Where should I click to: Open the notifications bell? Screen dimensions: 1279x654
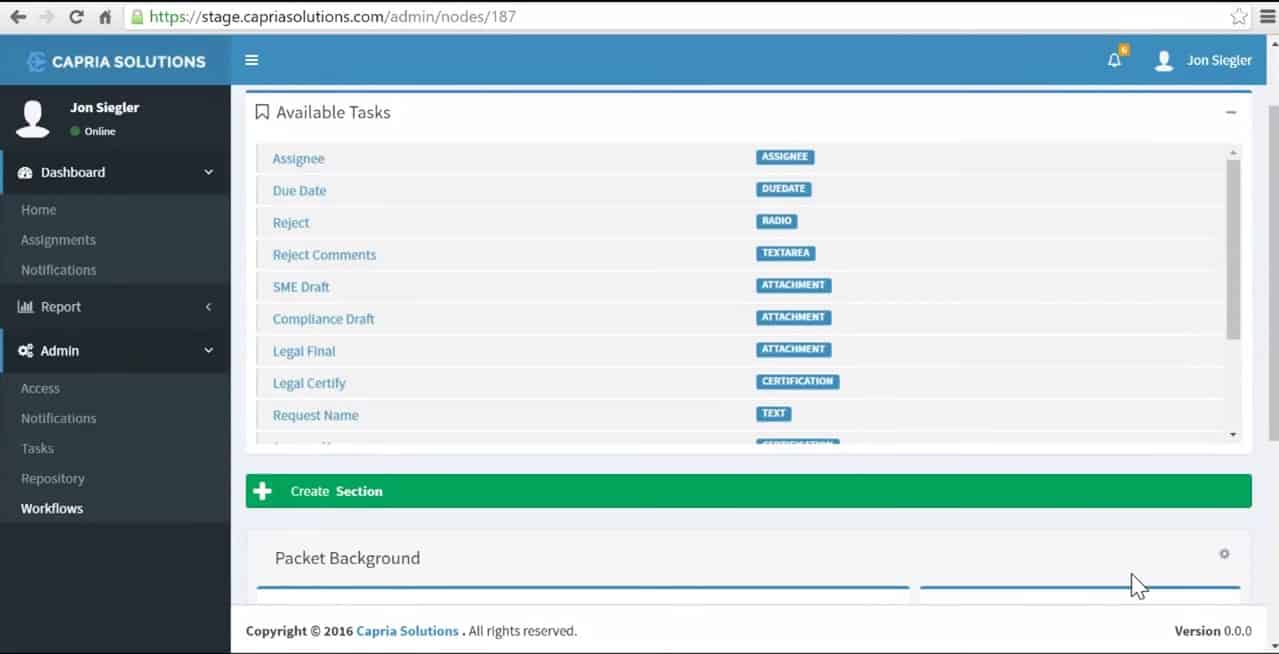[x=1115, y=60]
